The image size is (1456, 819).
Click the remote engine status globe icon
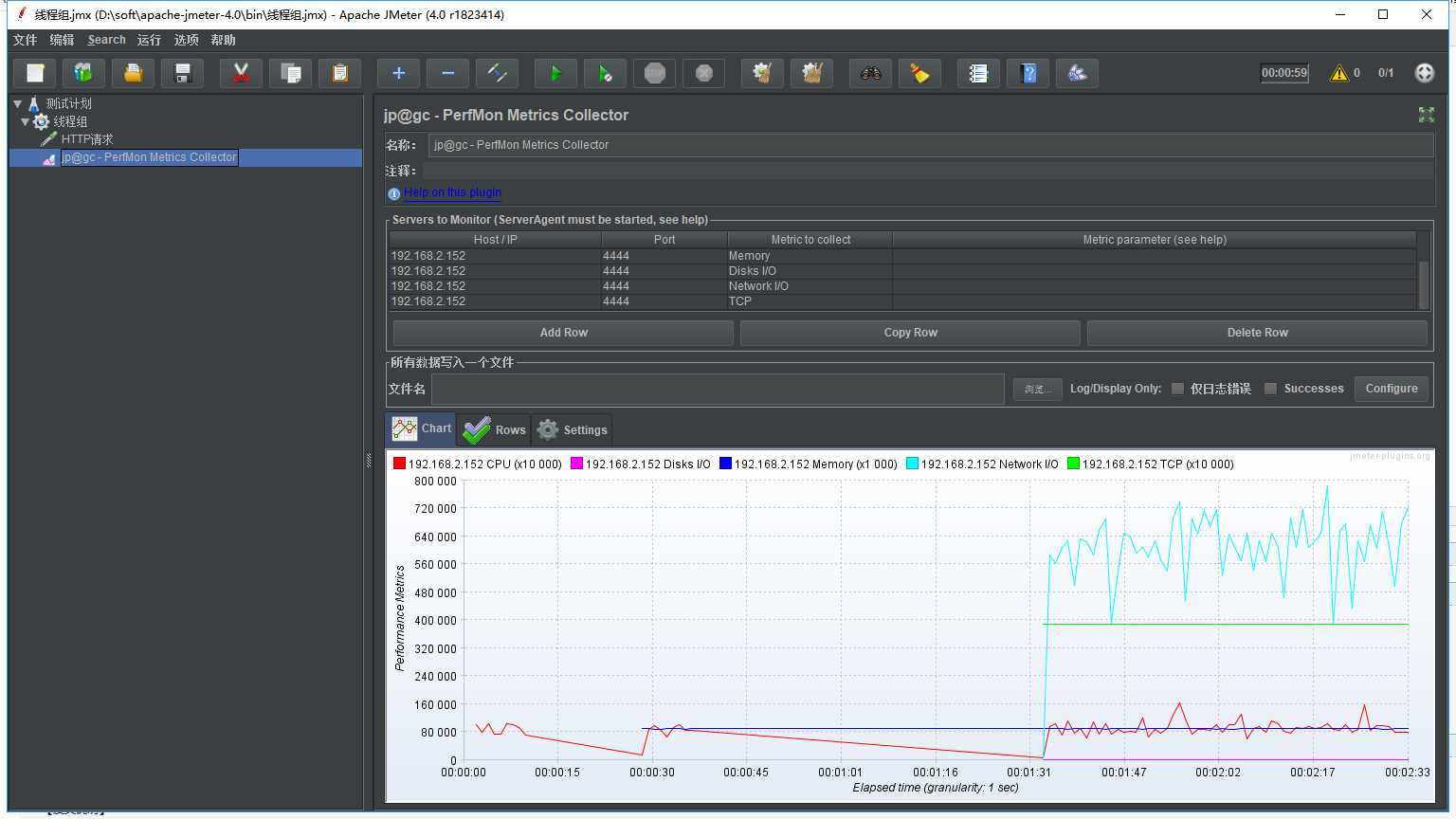click(1424, 73)
